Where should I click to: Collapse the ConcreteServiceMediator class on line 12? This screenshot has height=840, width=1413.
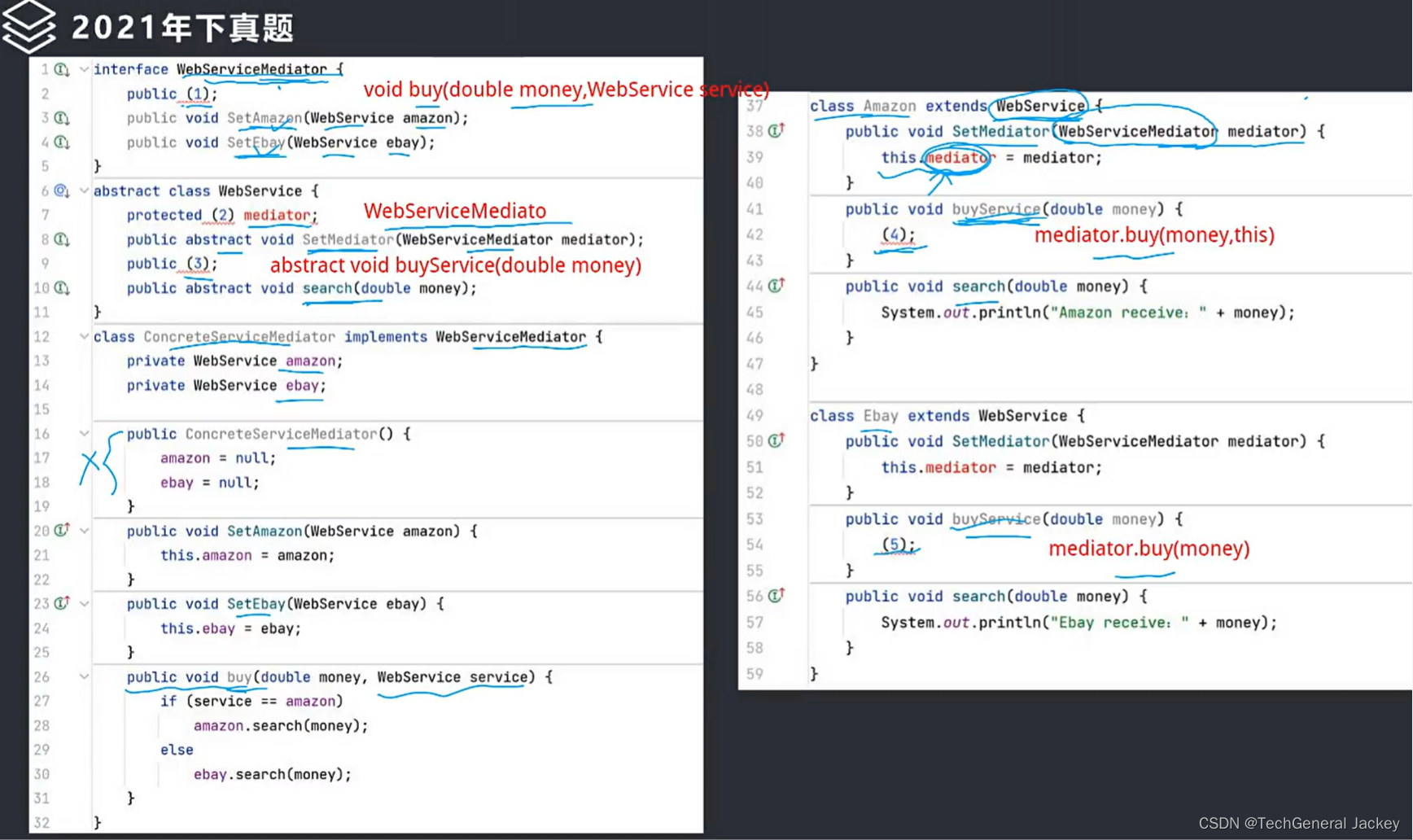[84, 336]
